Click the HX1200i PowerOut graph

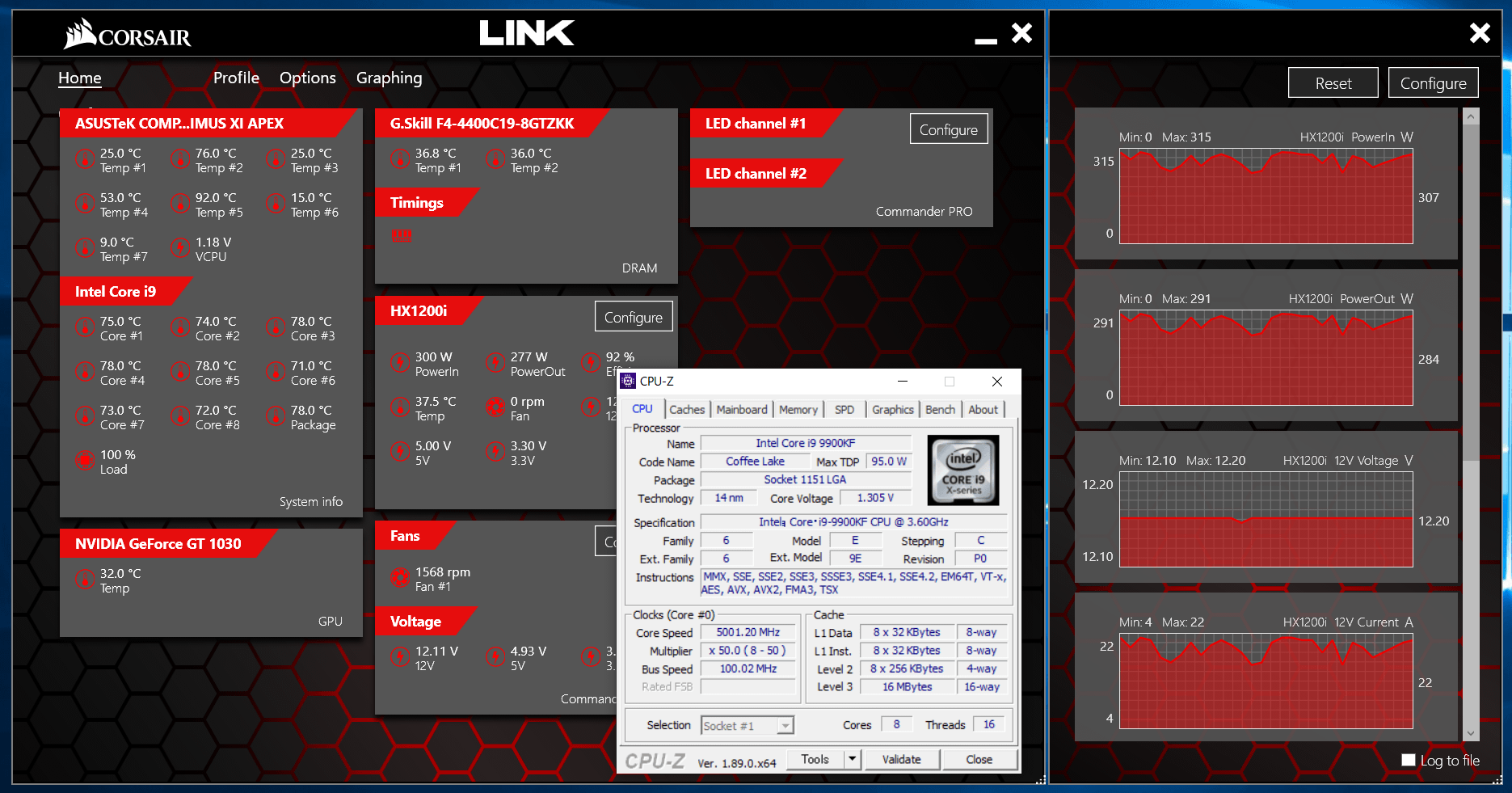[1266, 358]
